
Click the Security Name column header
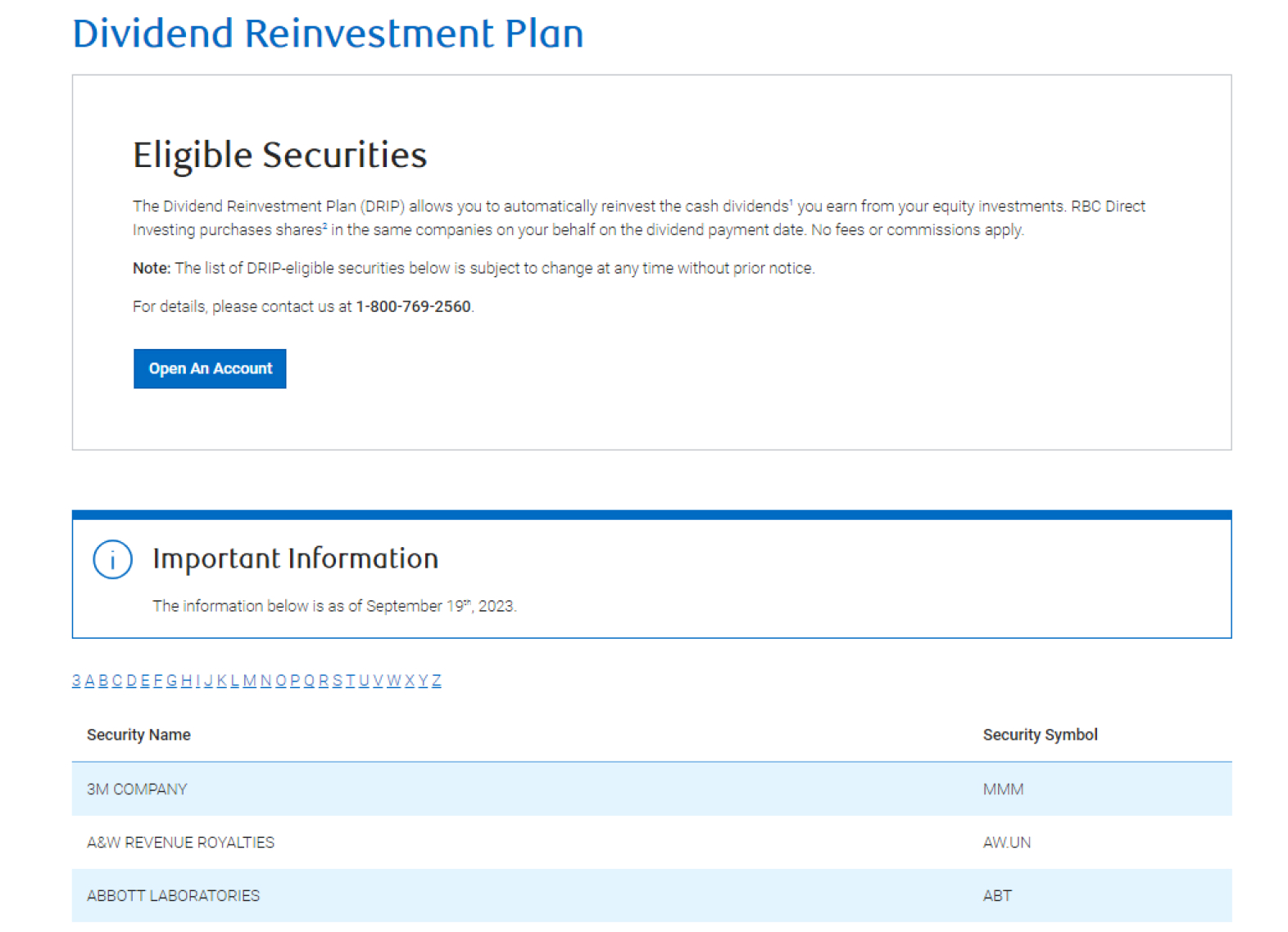pos(138,735)
